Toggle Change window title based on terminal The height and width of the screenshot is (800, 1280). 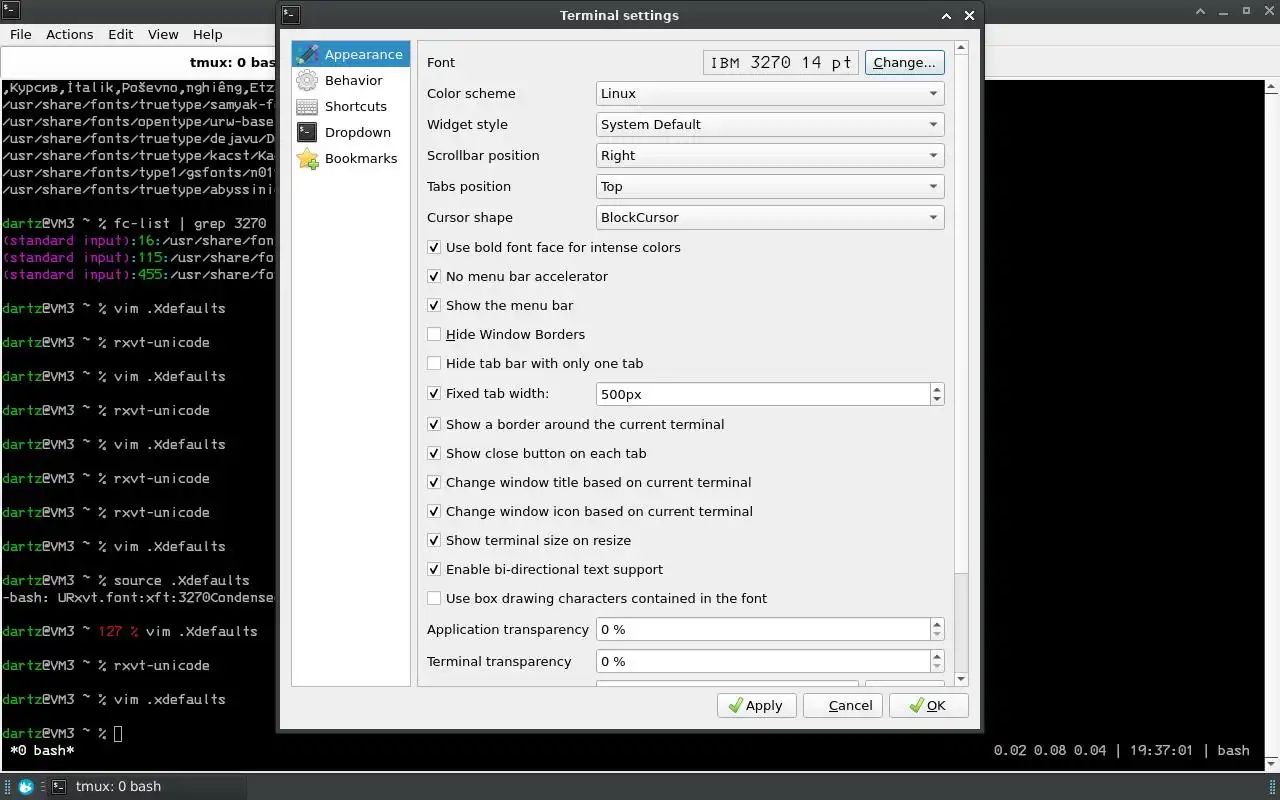click(x=434, y=482)
